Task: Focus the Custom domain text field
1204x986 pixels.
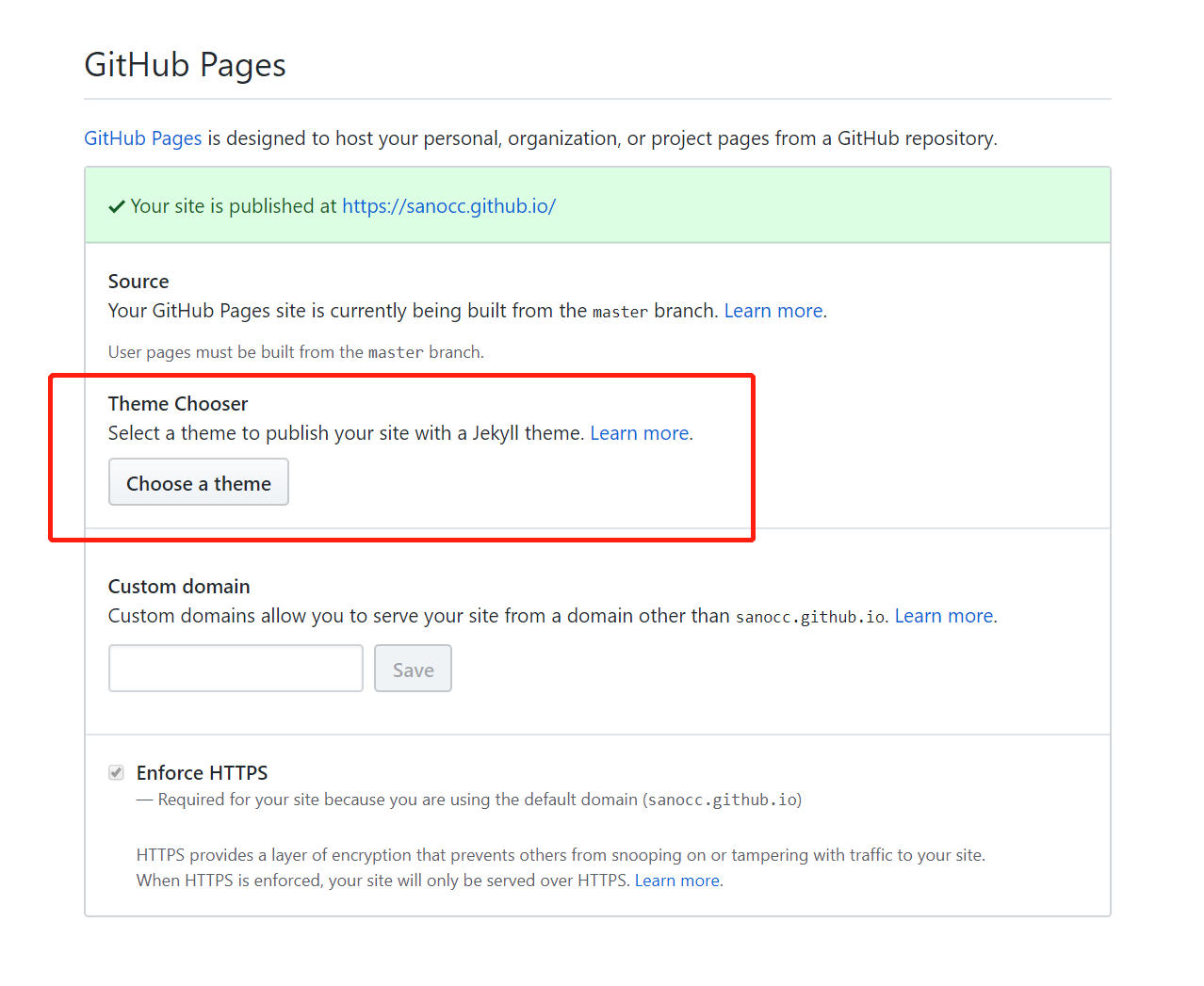Action: click(x=236, y=669)
